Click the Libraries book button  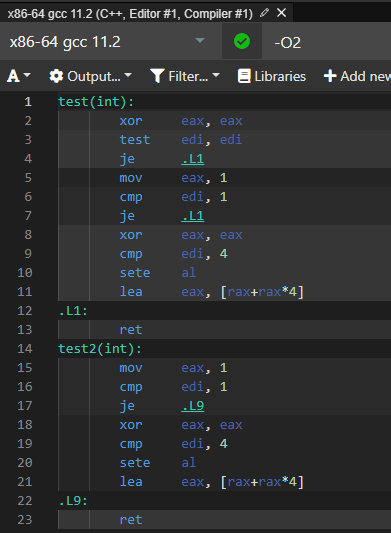[x=272, y=76]
